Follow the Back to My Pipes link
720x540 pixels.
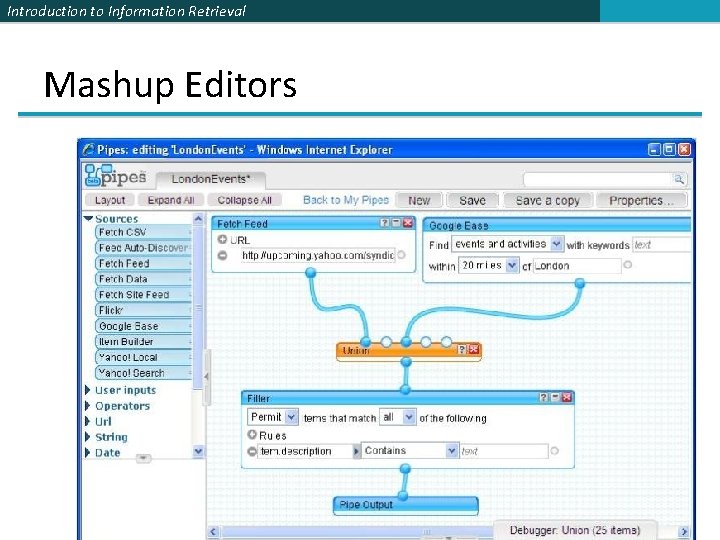click(346, 200)
